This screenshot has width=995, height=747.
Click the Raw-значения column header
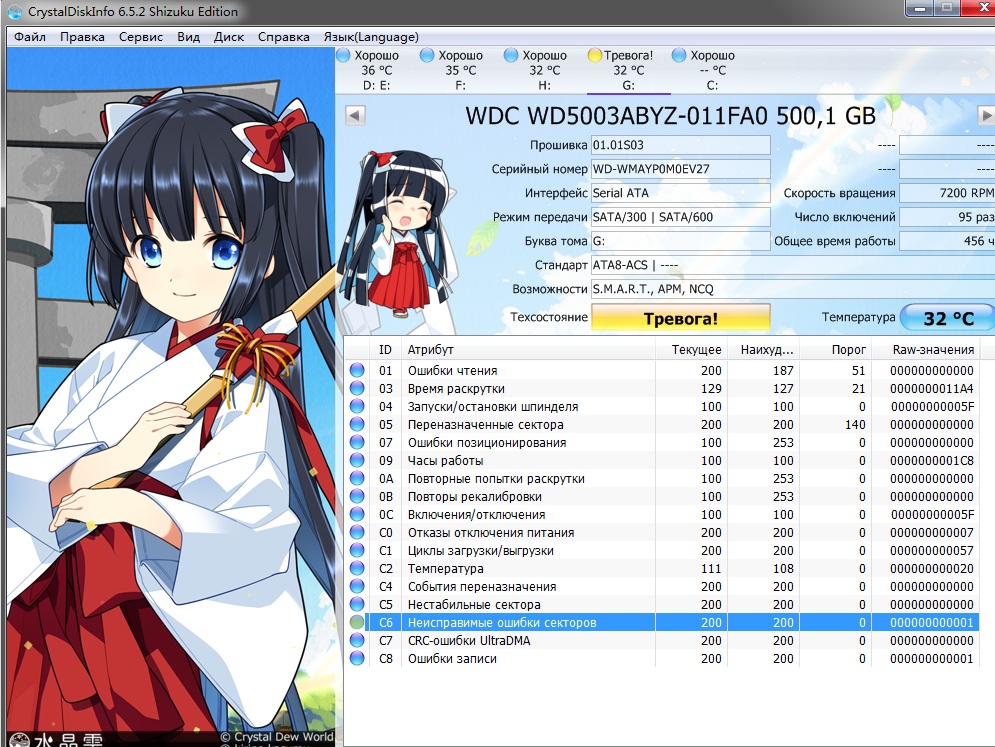coord(926,350)
